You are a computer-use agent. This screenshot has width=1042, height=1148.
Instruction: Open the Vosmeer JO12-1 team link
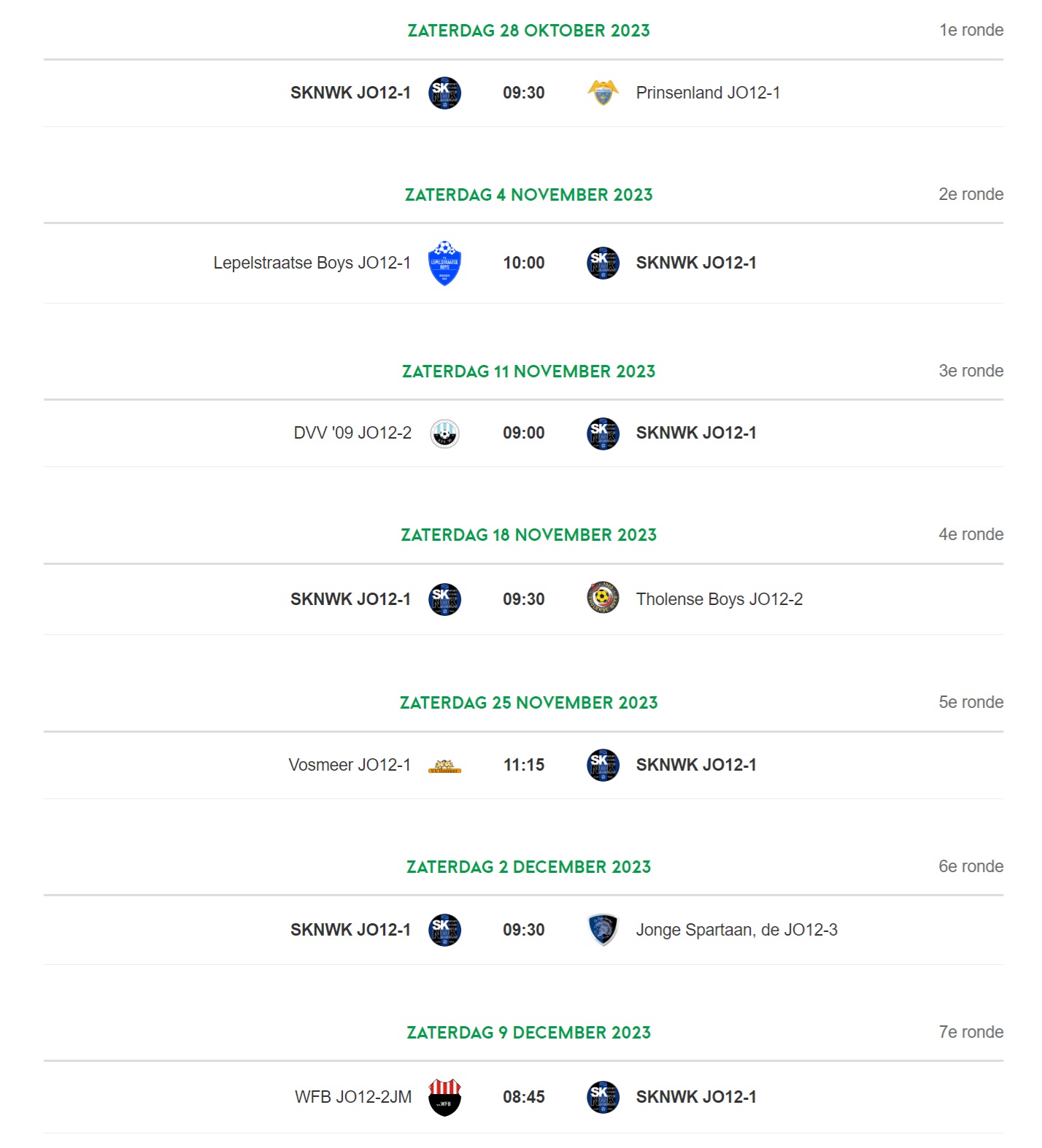tap(350, 765)
